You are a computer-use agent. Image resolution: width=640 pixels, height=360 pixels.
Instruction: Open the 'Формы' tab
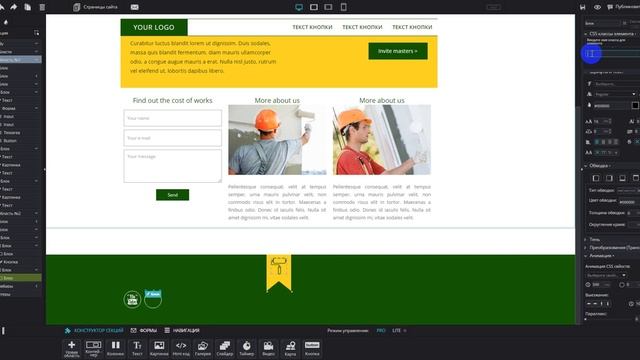click(x=144, y=330)
